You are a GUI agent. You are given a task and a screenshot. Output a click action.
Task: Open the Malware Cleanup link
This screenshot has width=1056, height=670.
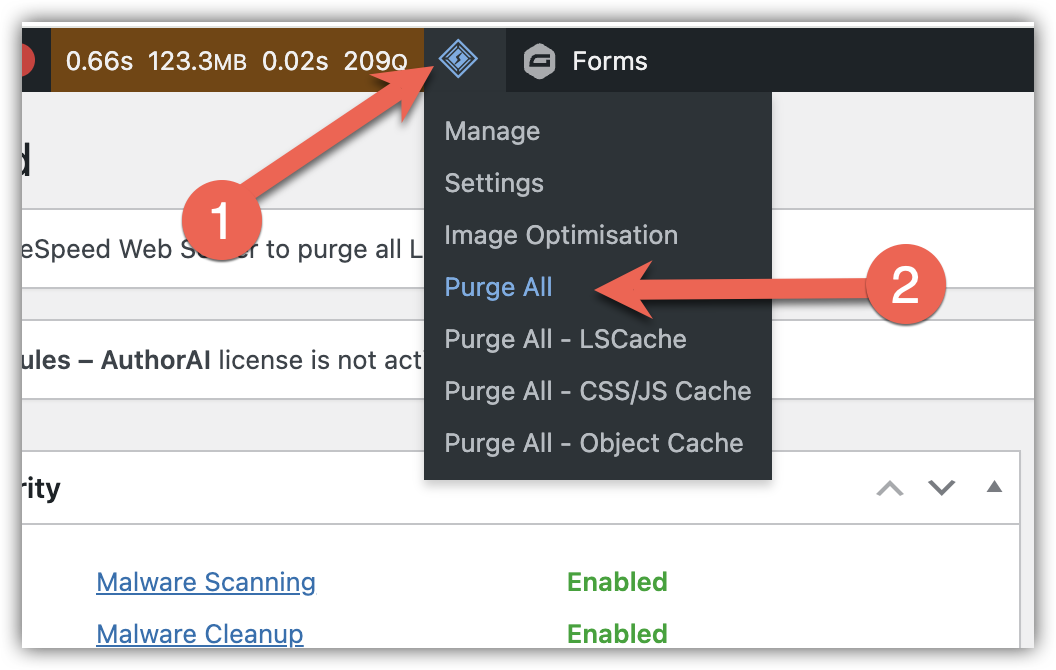tap(200, 633)
